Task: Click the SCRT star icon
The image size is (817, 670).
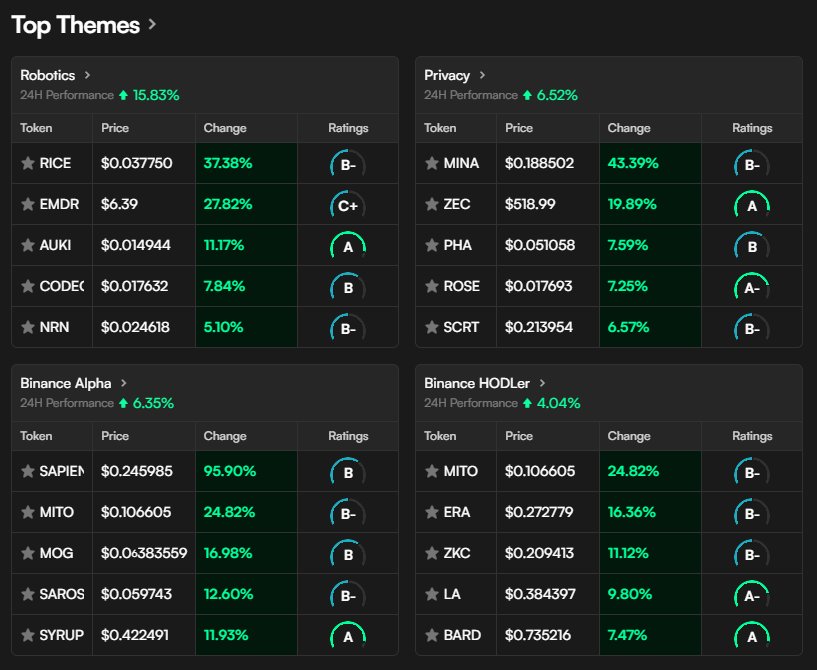Action: 432,327
